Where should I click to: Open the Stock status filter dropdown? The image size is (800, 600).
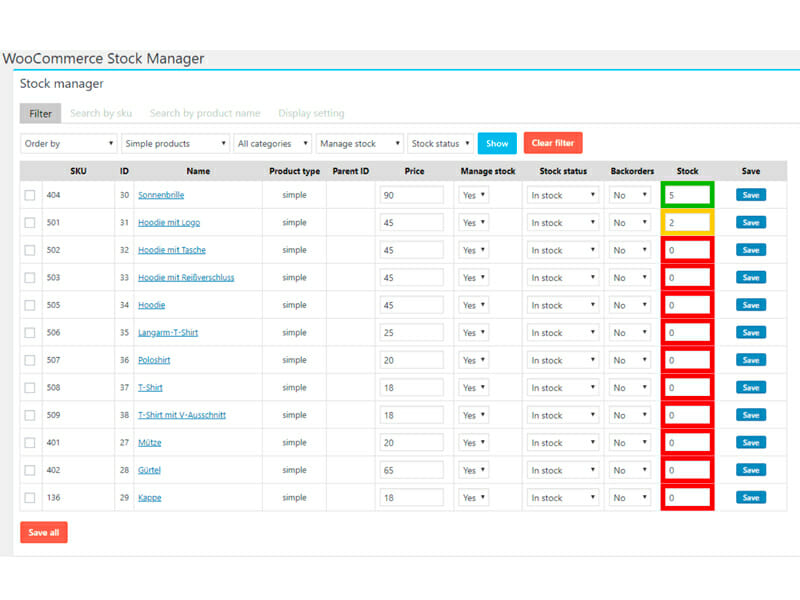coord(440,144)
